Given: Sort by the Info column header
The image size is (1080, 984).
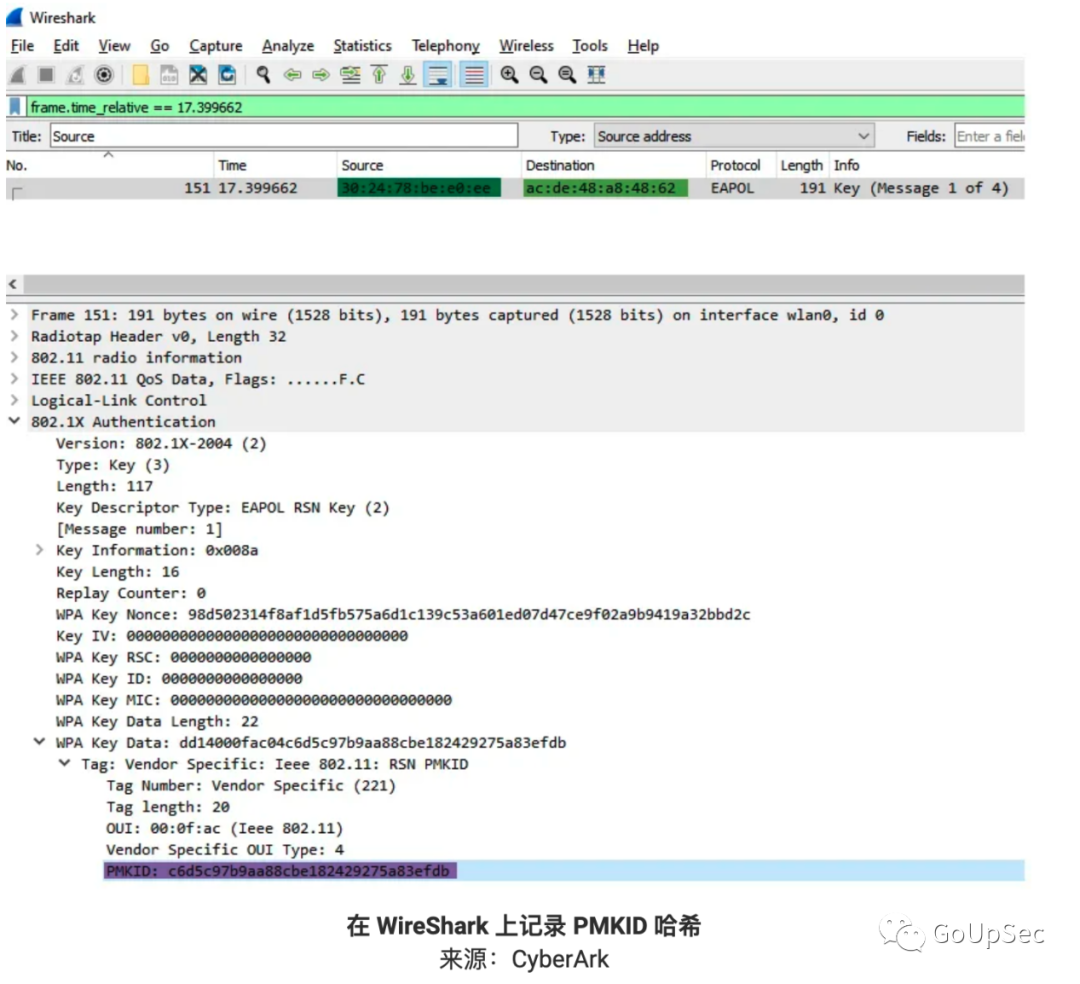Looking at the screenshot, I should [x=927, y=165].
